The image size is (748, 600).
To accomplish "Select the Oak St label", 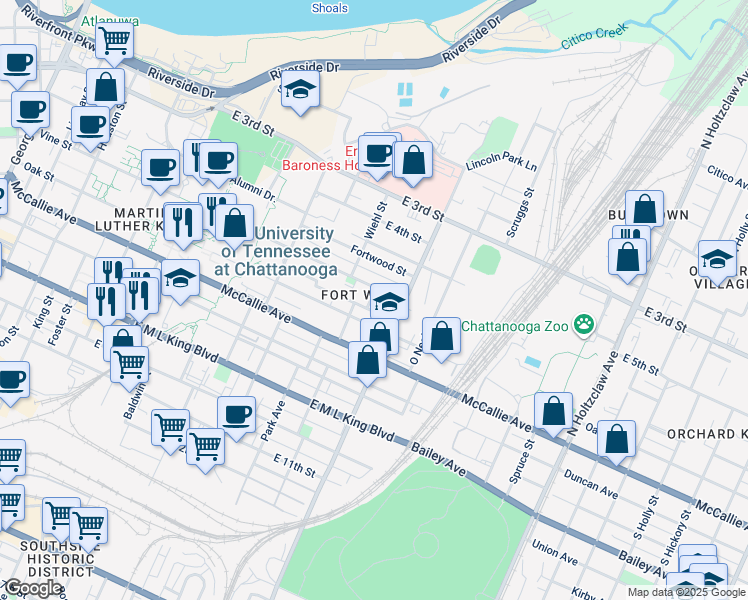I will coord(39,172).
